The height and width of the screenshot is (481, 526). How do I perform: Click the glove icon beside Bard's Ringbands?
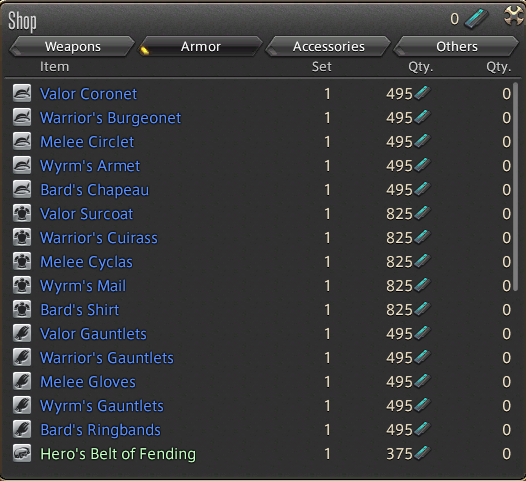[x=22, y=430]
